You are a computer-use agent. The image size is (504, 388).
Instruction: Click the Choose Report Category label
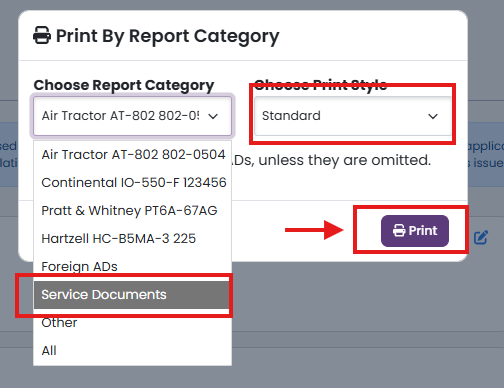click(124, 85)
